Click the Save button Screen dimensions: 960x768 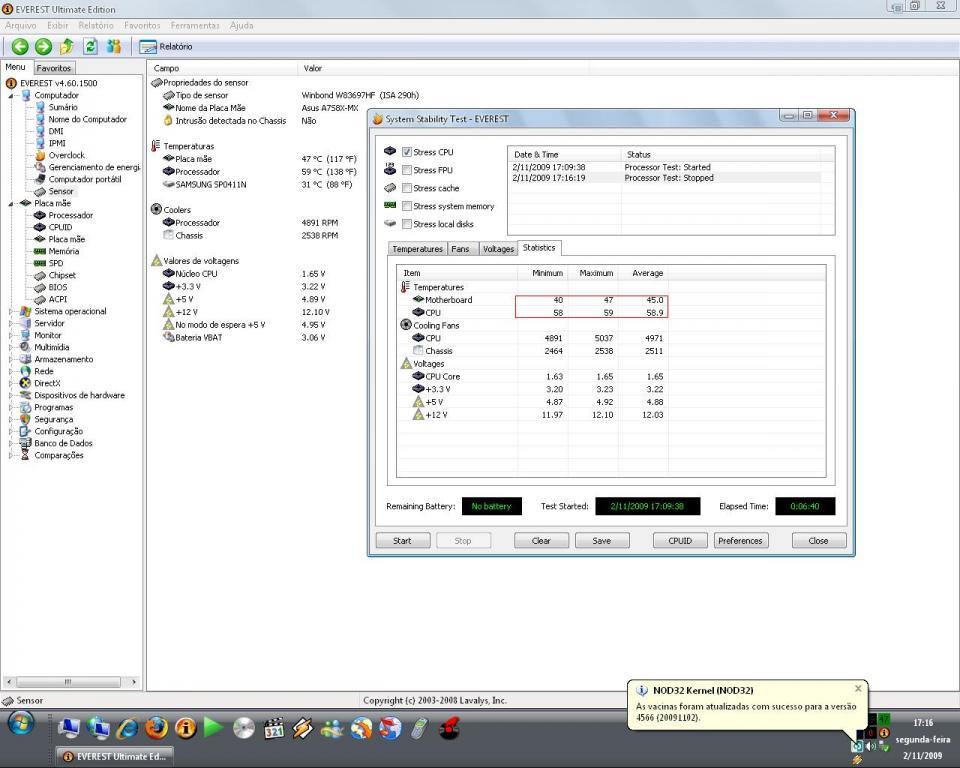pyautogui.click(x=602, y=541)
